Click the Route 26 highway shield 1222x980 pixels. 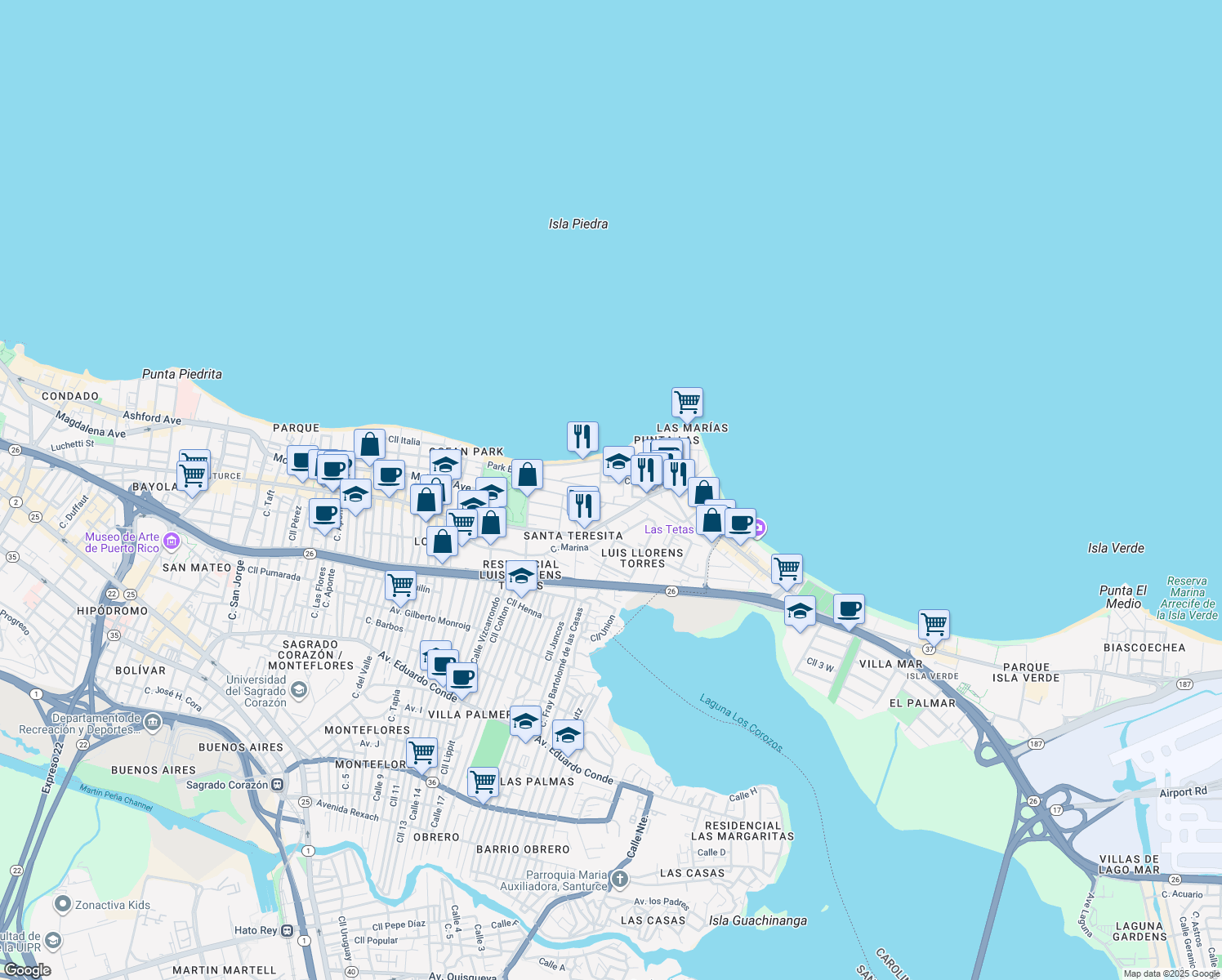pyautogui.click(x=311, y=555)
